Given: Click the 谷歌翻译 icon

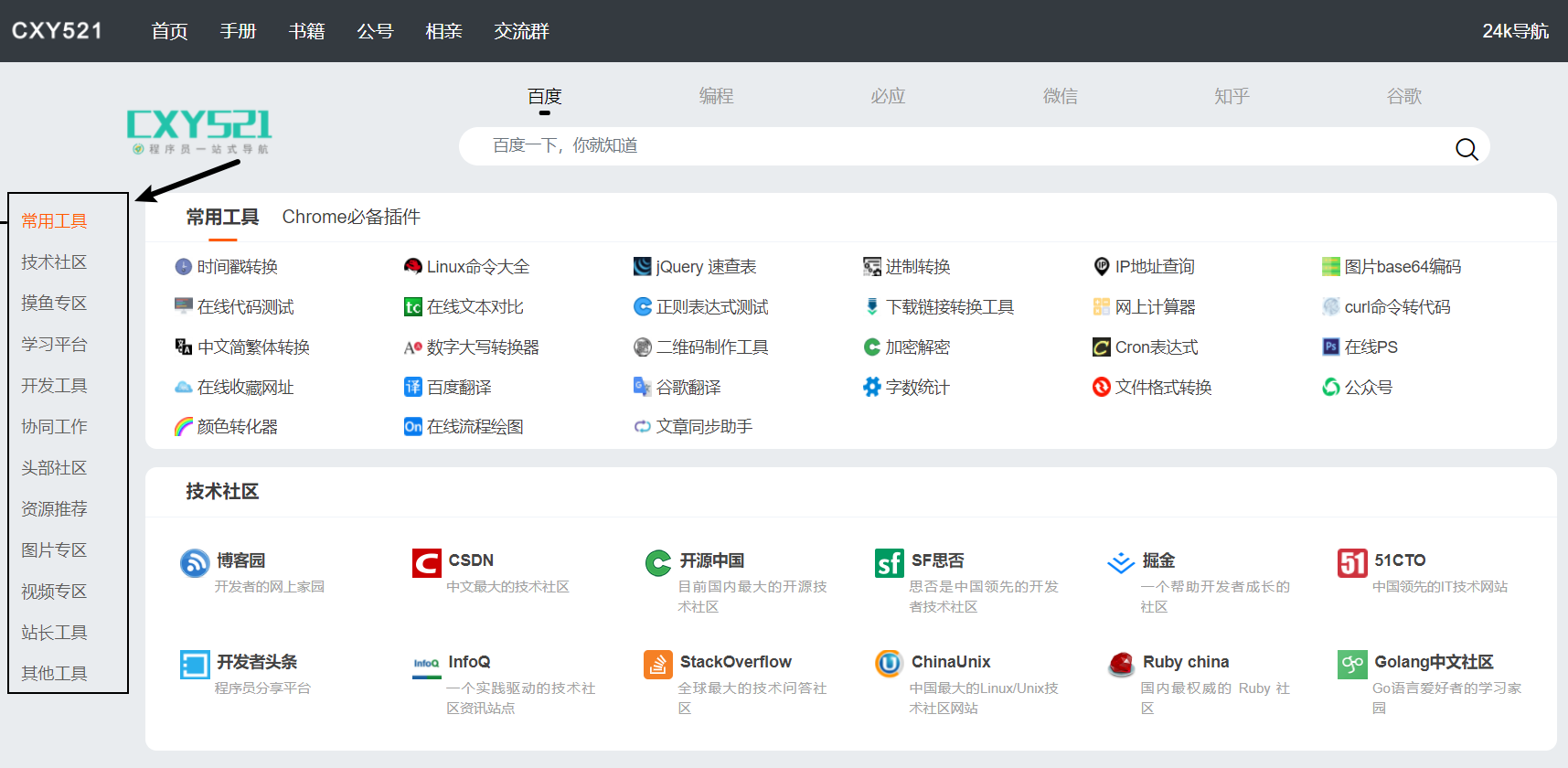Looking at the screenshot, I should [643, 388].
